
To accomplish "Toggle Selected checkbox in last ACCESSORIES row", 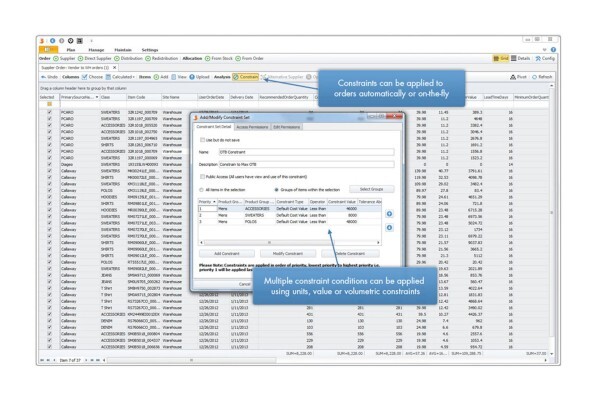I will (49, 347).
